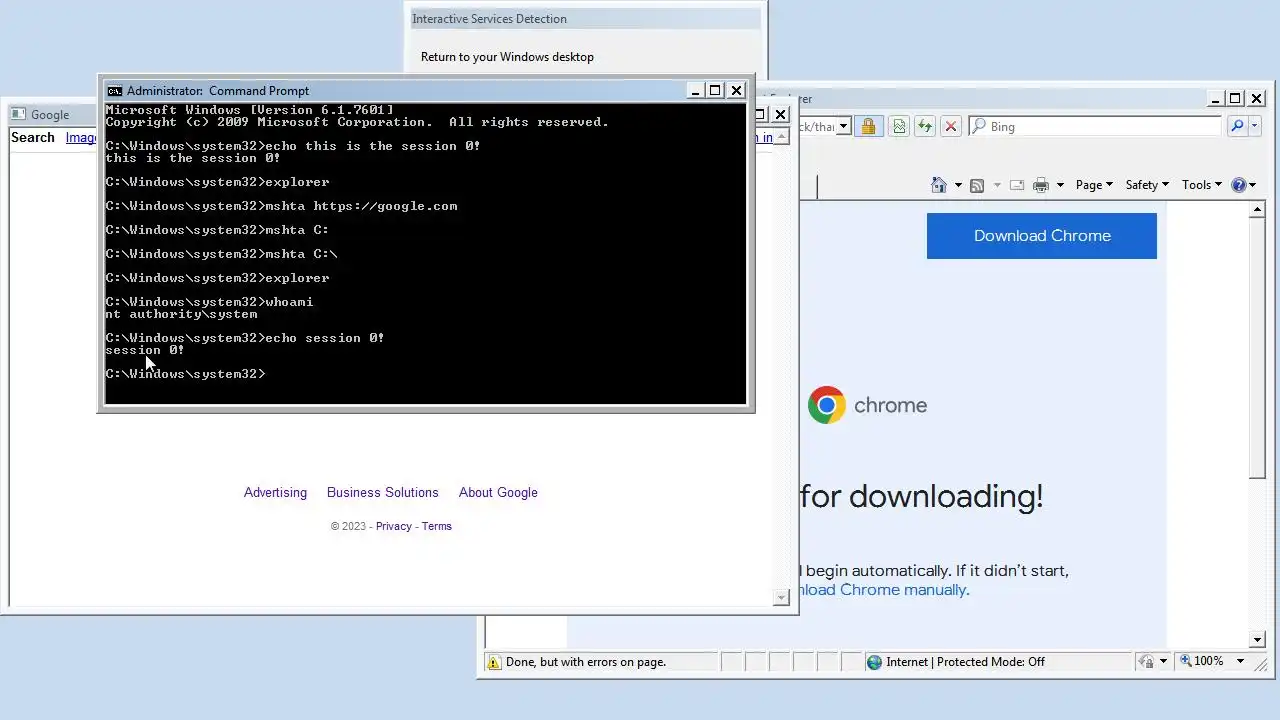The width and height of the screenshot is (1280, 720).
Task: Open the Safety menu
Action: 1147,185
